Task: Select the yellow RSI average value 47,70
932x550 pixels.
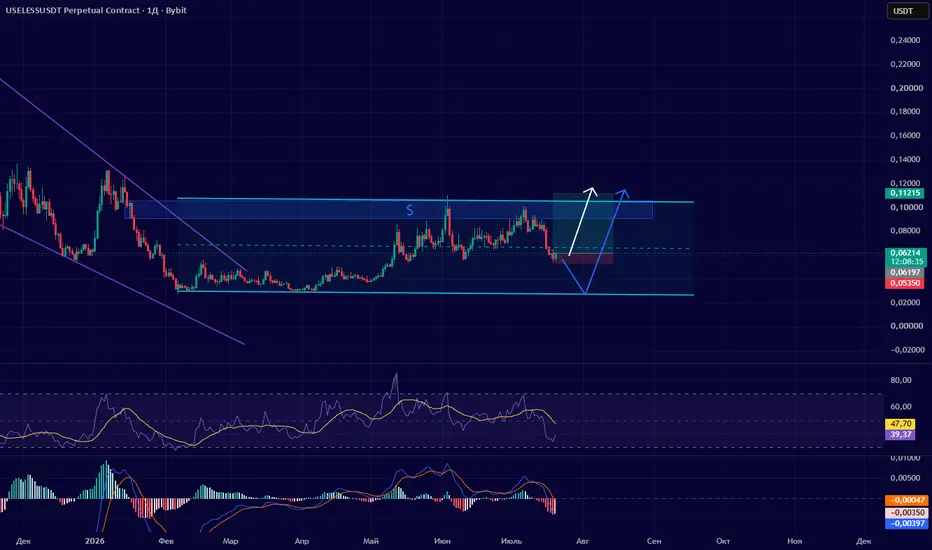Action: pos(900,424)
